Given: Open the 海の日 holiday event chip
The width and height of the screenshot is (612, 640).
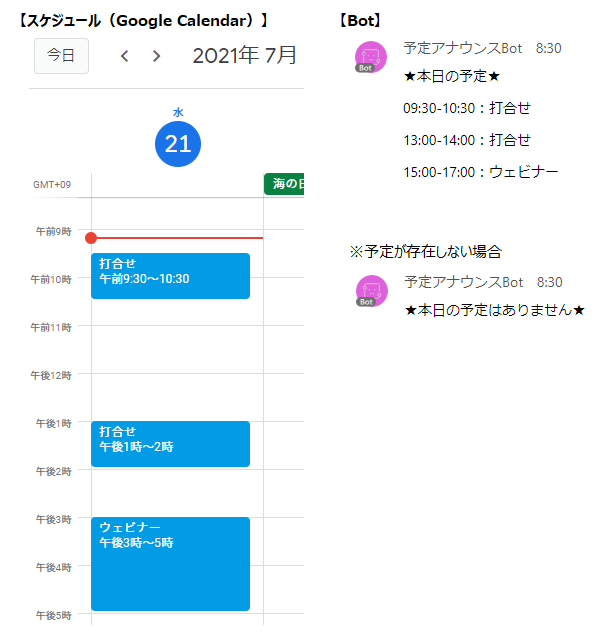Looking at the screenshot, I should (x=284, y=184).
